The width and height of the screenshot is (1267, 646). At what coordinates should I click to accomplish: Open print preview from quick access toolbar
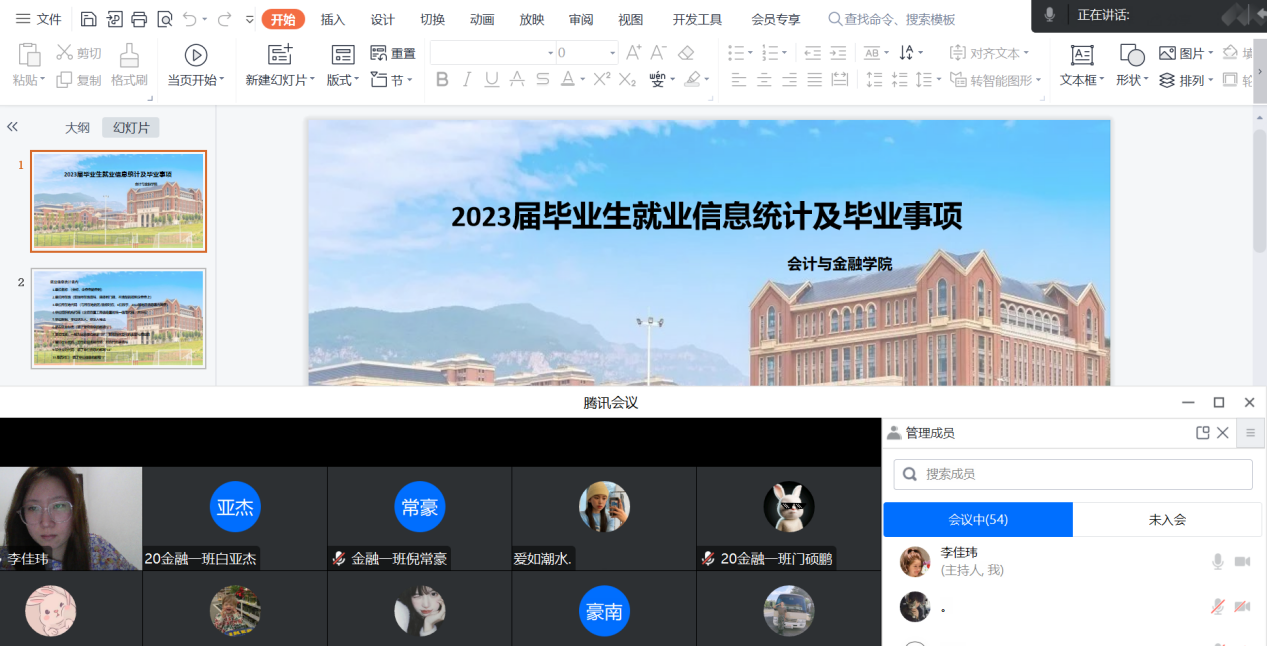click(x=164, y=19)
